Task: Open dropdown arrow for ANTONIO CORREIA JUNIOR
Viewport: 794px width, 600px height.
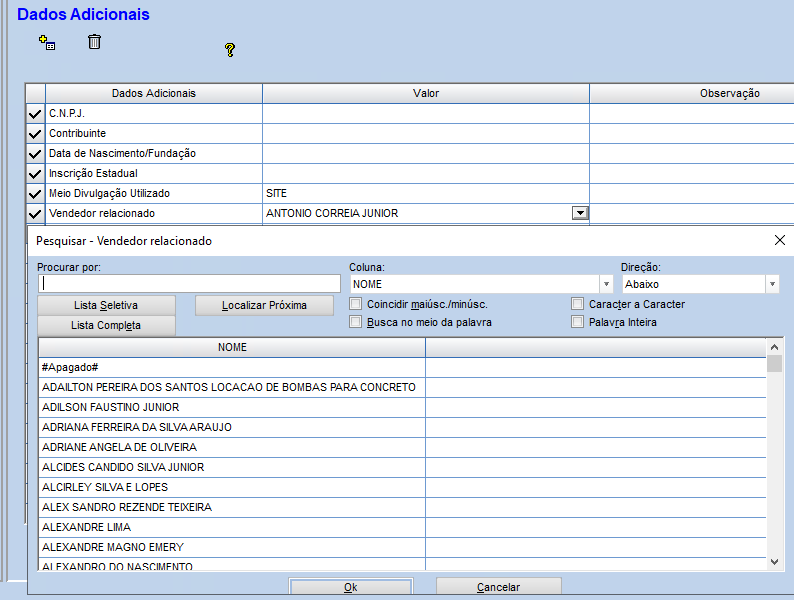Action: (579, 213)
